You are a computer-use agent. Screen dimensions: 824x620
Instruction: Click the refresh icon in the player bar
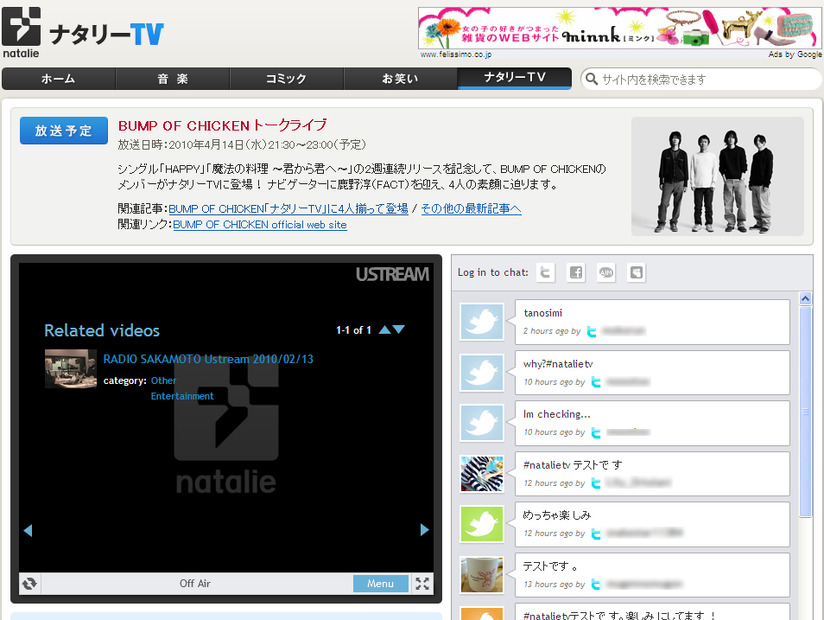point(29,583)
